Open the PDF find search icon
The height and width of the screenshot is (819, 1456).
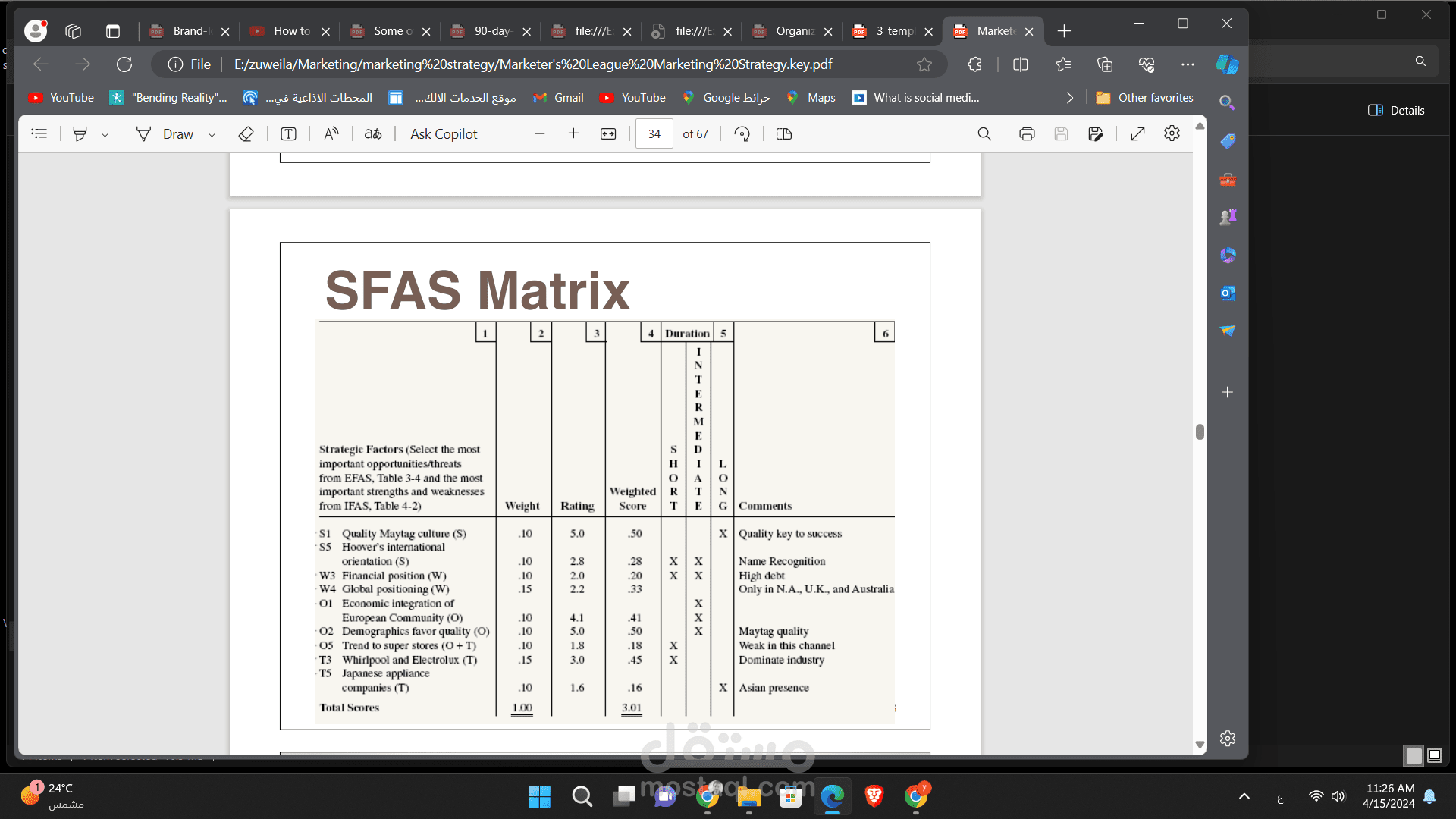[x=984, y=134]
